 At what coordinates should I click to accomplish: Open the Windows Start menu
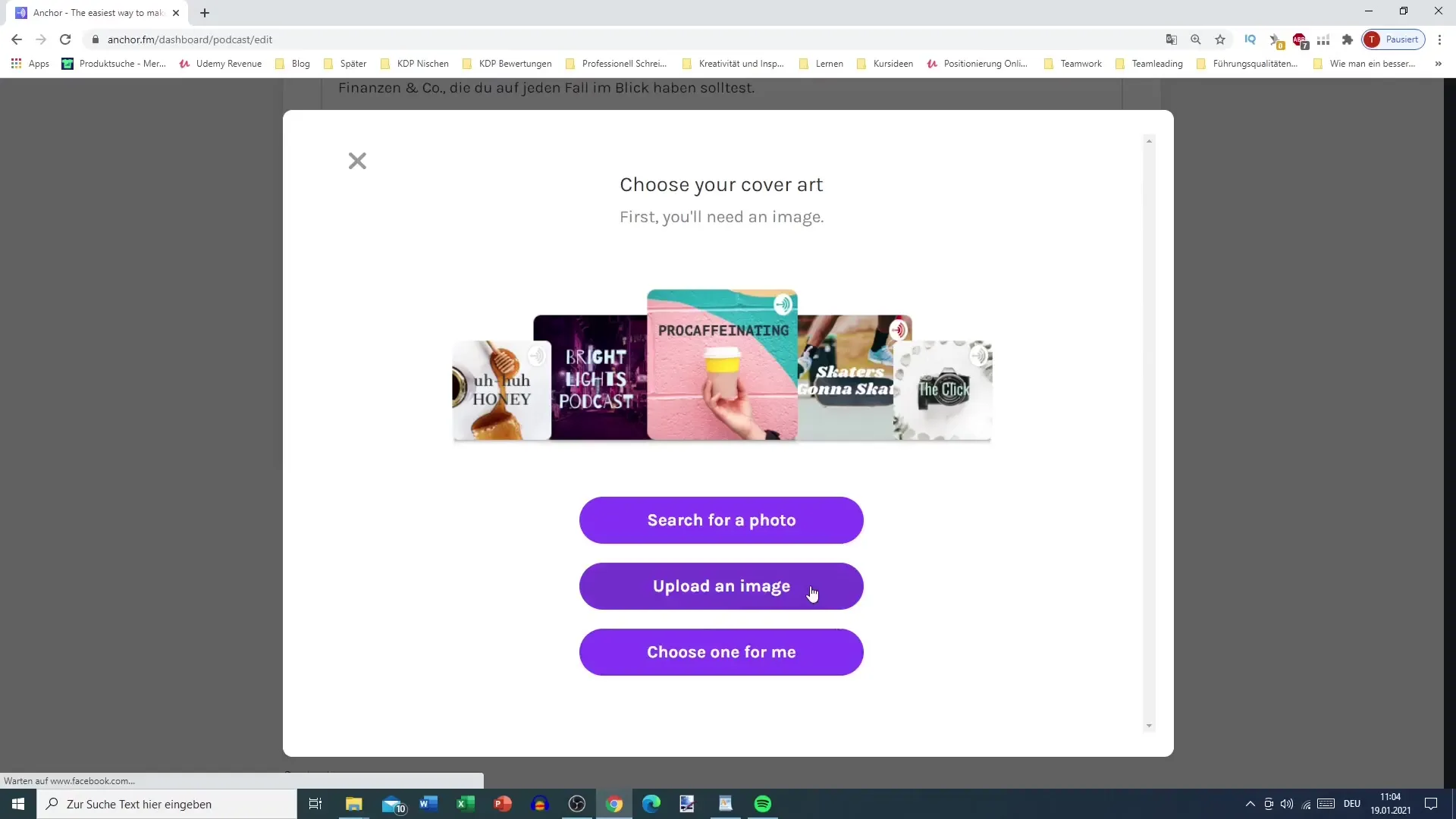coord(18,804)
